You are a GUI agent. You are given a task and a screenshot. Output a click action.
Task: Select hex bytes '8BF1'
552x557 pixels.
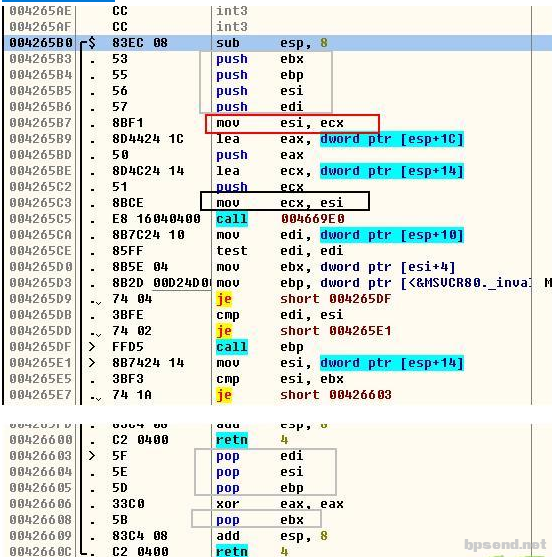(x=128, y=123)
